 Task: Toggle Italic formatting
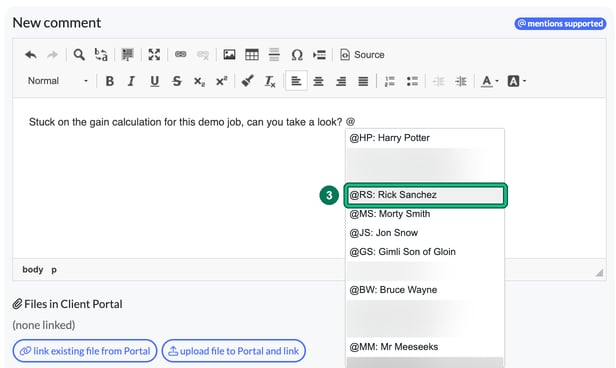(x=131, y=81)
